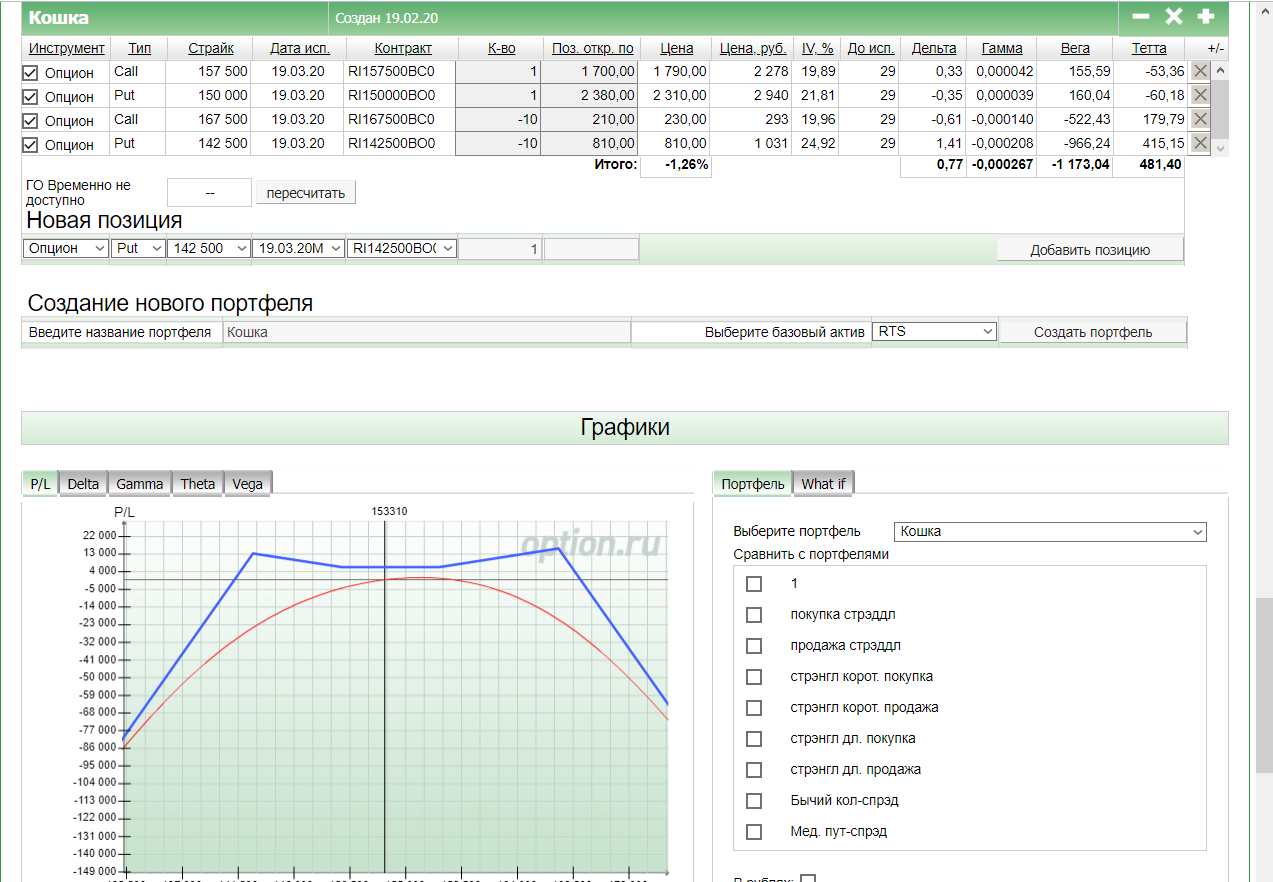Enable the Бычий кол-спрэд checkbox

click(x=754, y=801)
